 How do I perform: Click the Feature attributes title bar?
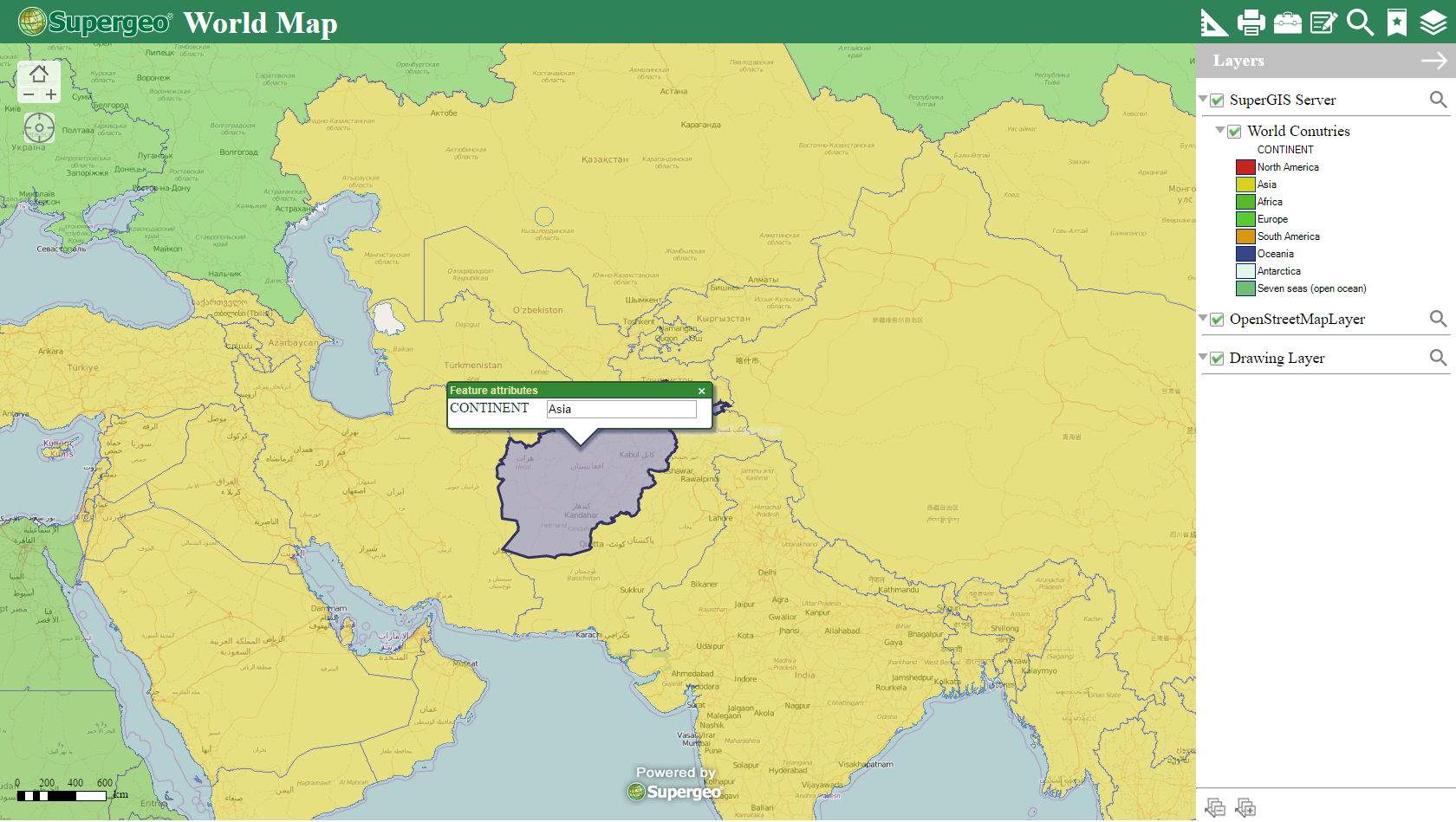click(x=579, y=391)
